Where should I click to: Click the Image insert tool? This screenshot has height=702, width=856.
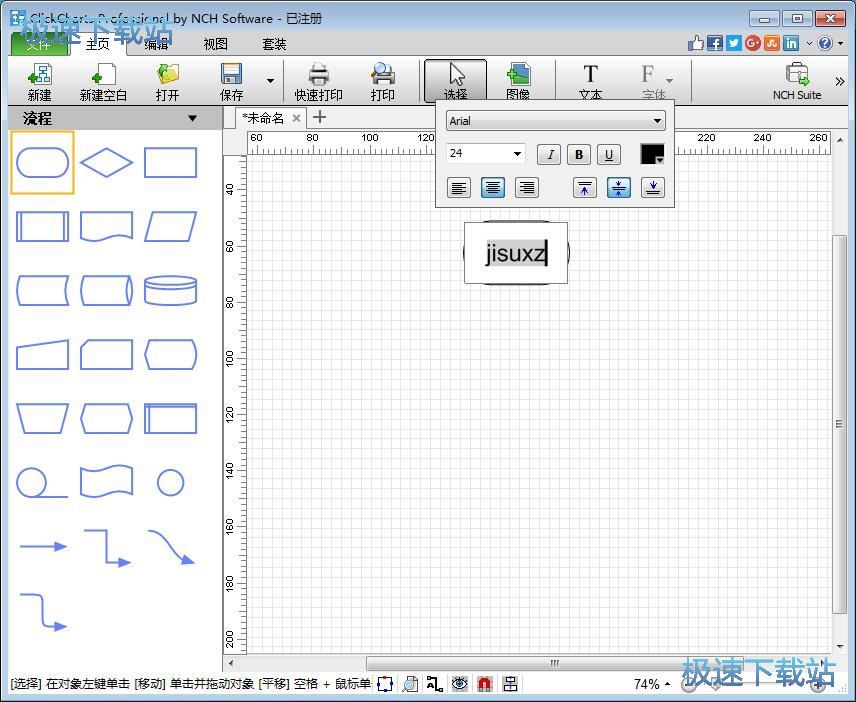[517, 80]
